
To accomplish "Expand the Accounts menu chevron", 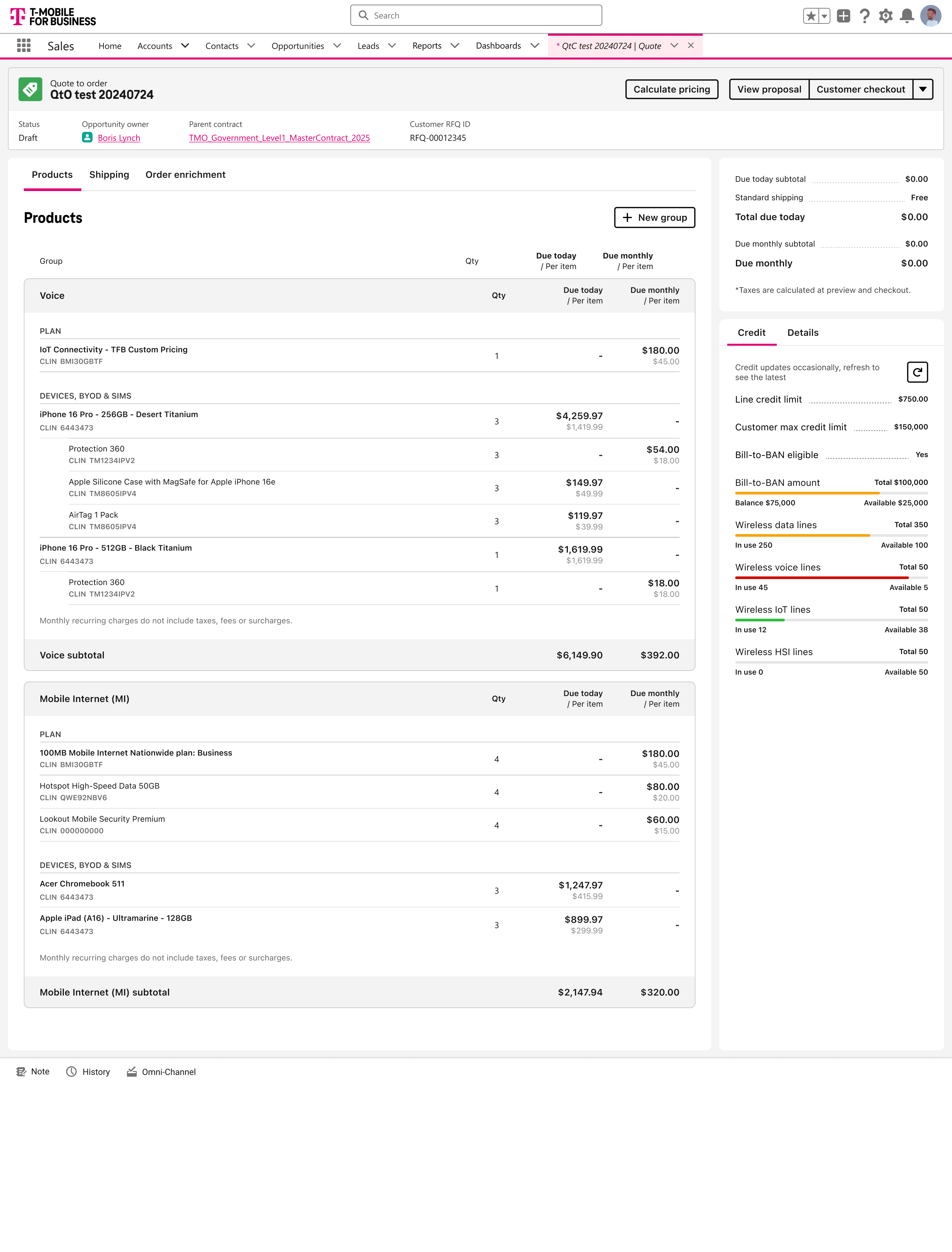I will click(x=185, y=46).
